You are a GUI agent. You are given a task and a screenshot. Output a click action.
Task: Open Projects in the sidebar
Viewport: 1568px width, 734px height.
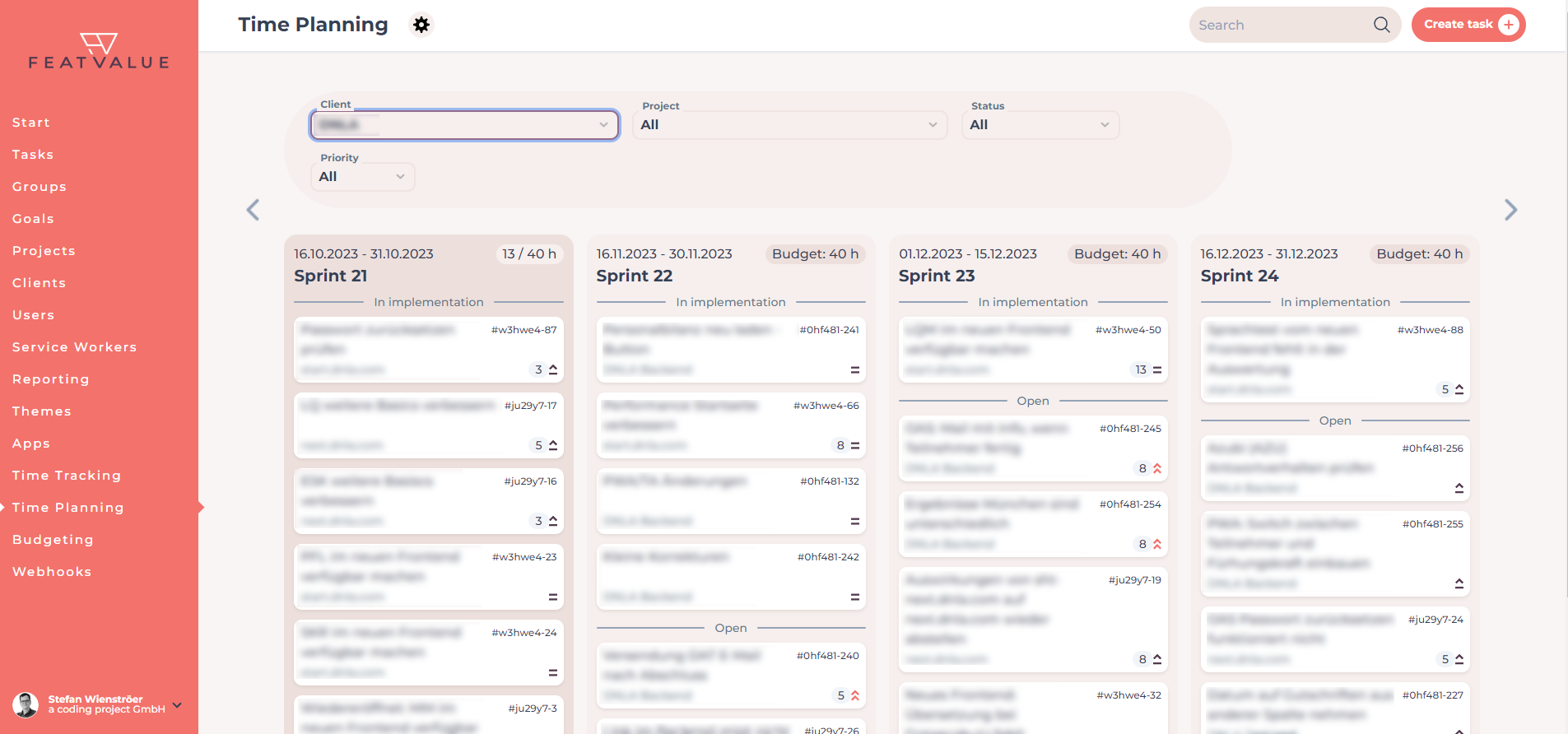click(44, 251)
